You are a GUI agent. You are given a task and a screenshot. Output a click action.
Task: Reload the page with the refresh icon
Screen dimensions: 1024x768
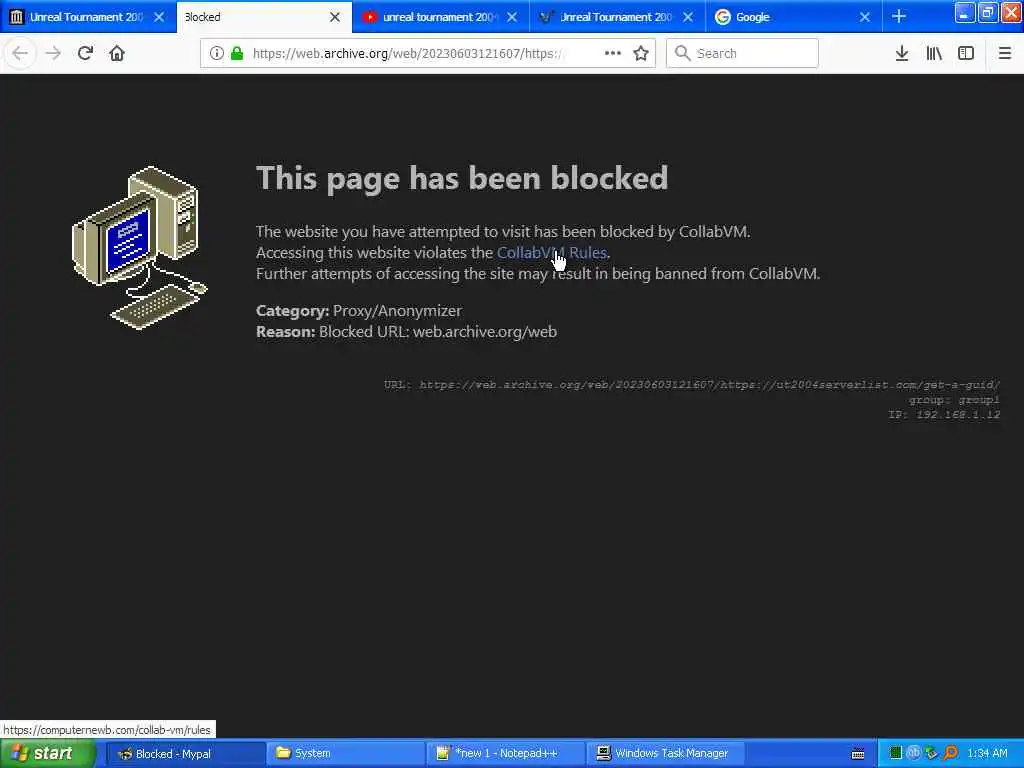click(x=85, y=53)
